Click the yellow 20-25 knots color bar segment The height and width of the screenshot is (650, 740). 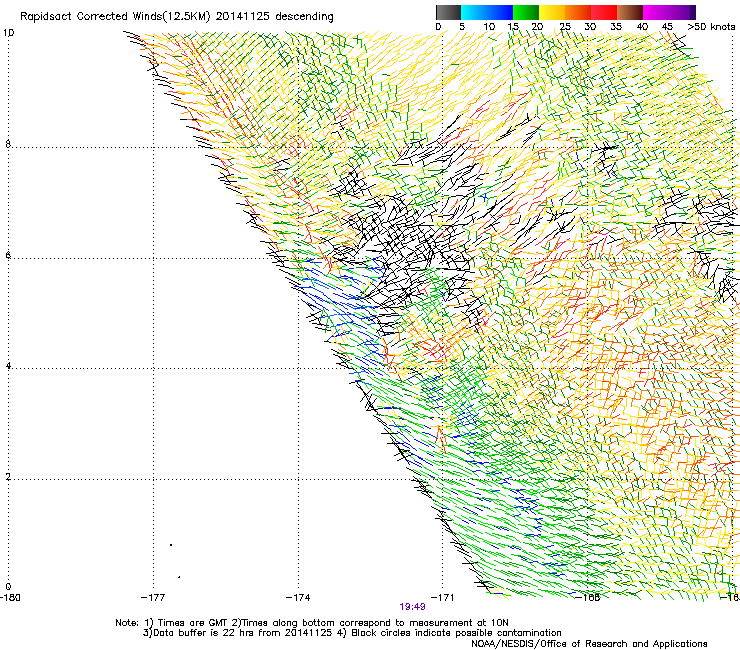coord(552,12)
